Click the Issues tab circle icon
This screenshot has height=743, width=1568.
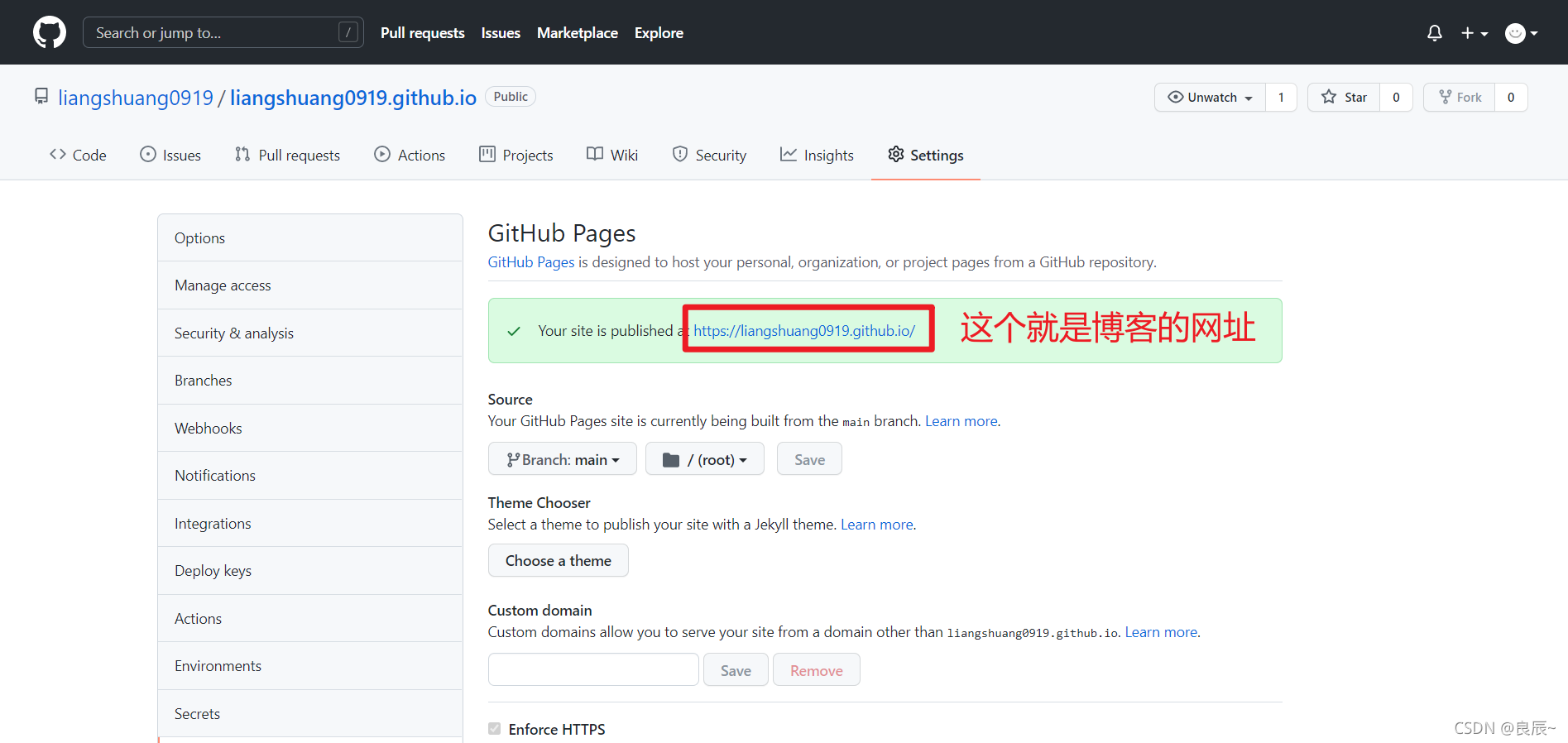[x=148, y=155]
